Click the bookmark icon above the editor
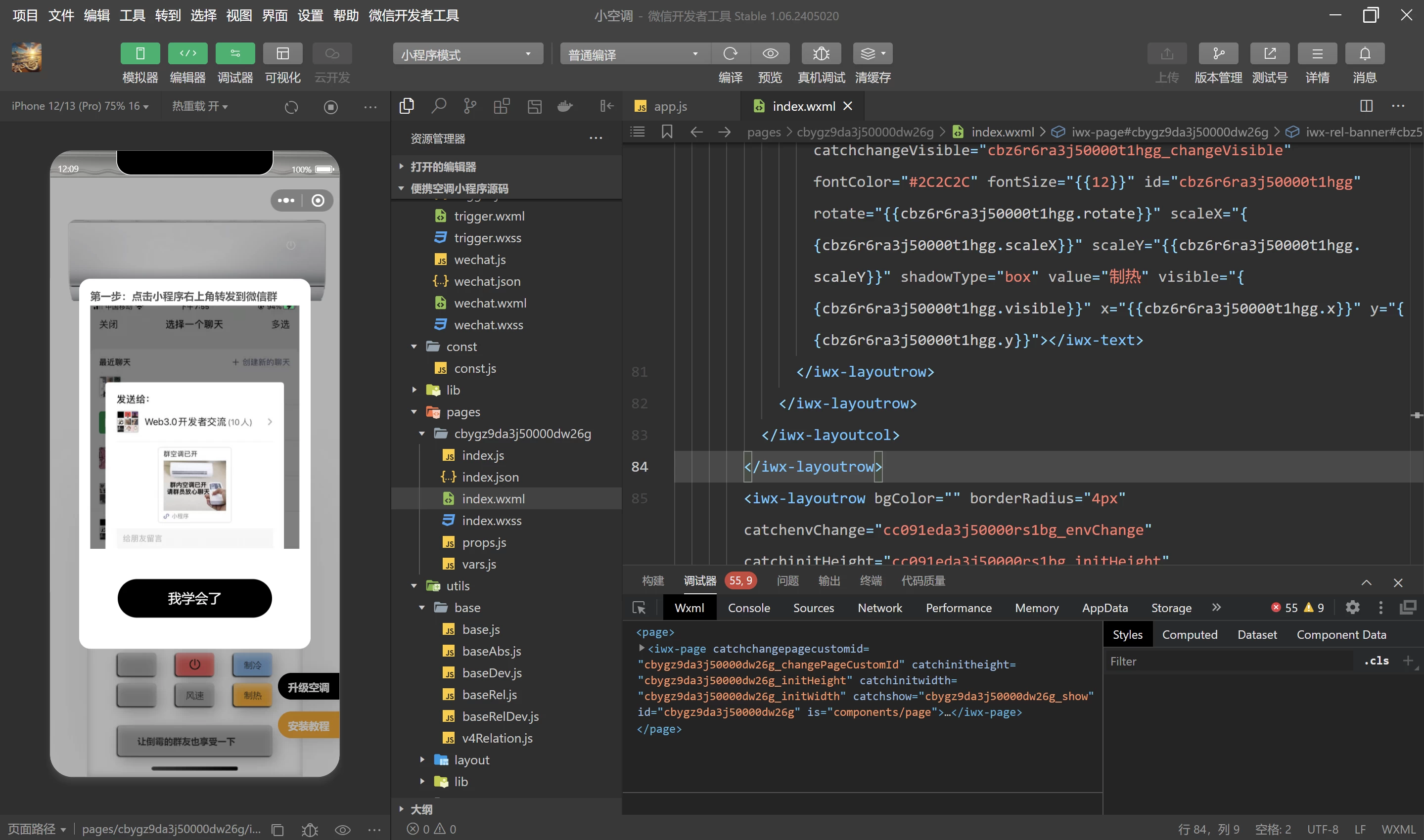The image size is (1424, 840). [667, 132]
